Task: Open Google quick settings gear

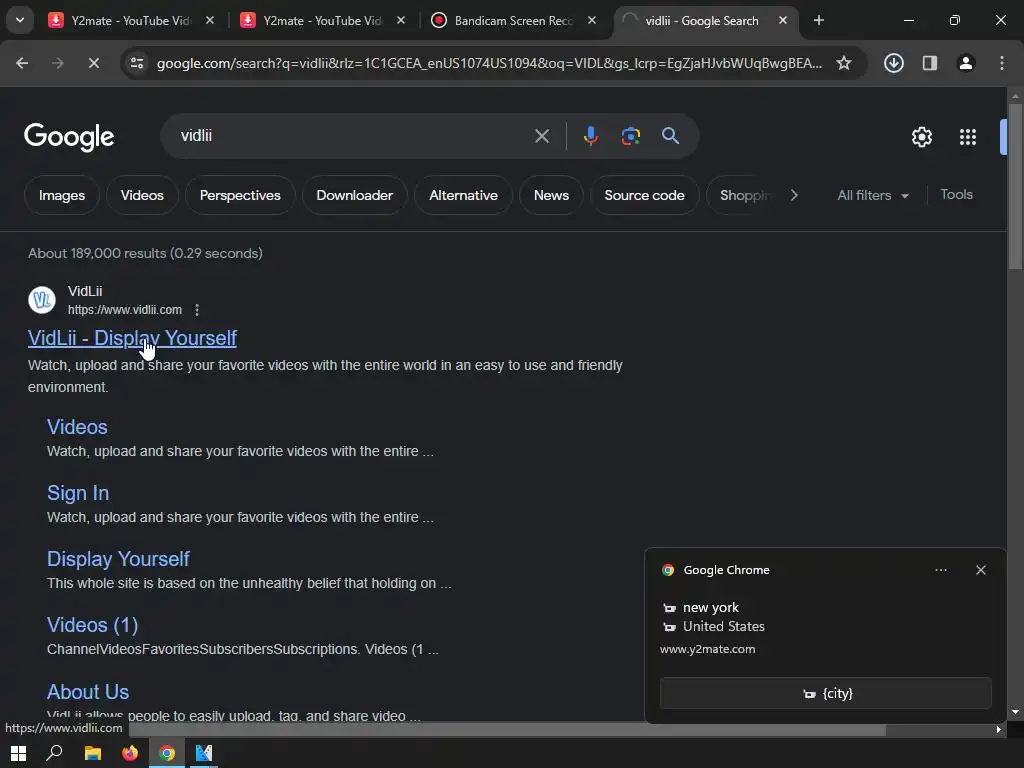Action: pos(921,136)
